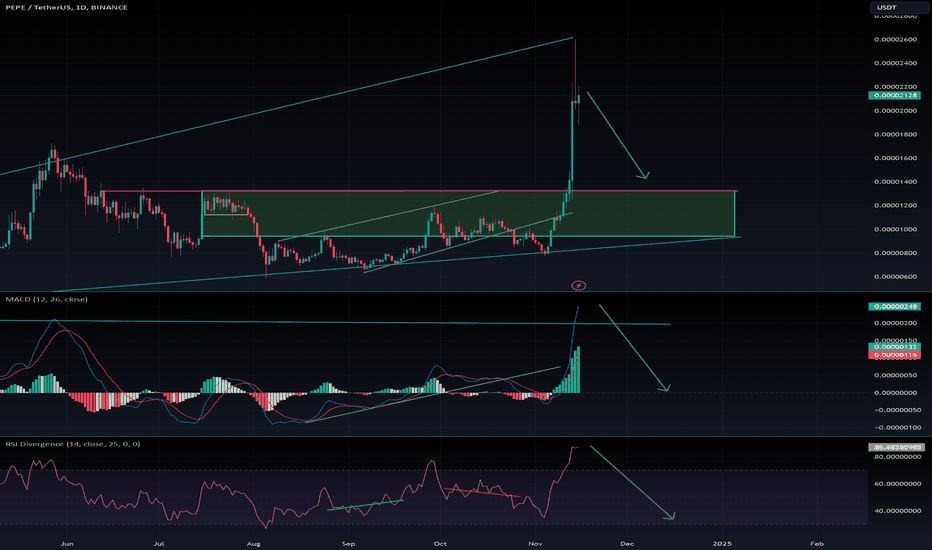932x550 pixels.
Task: Open the MACD (12, 26, close) indicator legend
Action: (x=46, y=299)
